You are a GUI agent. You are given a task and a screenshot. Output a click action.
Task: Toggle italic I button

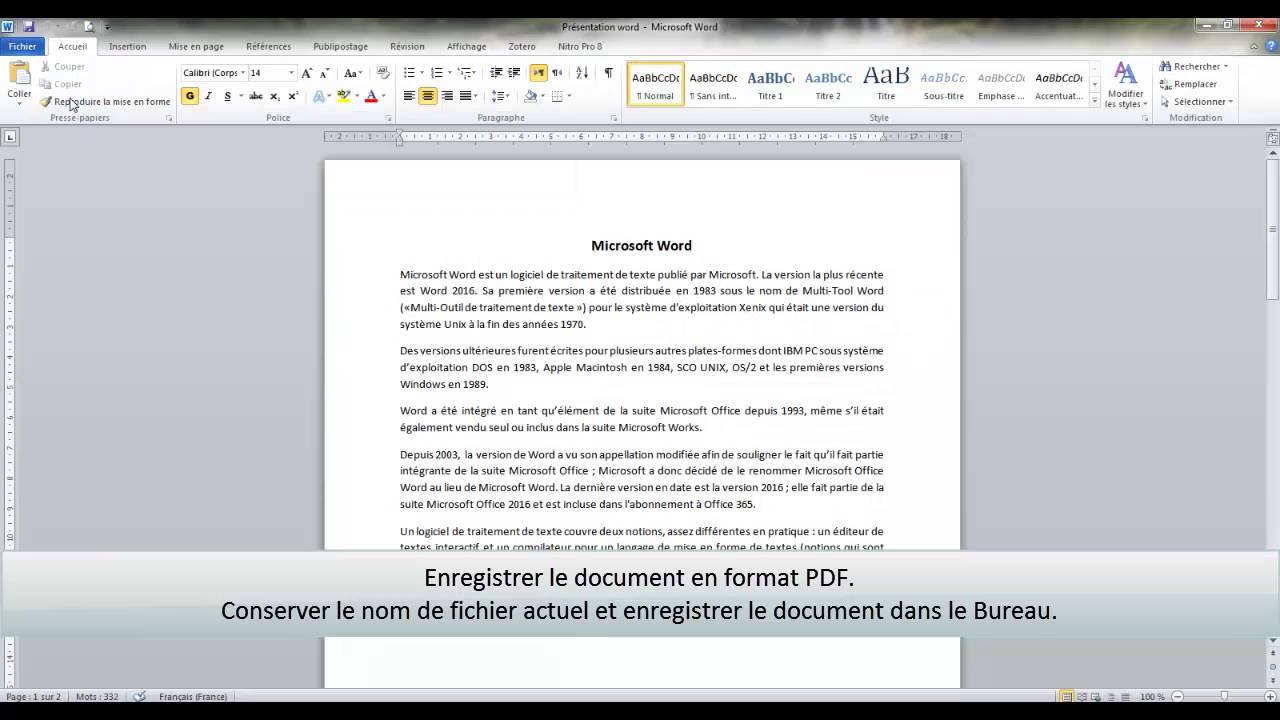tap(208, 96)
